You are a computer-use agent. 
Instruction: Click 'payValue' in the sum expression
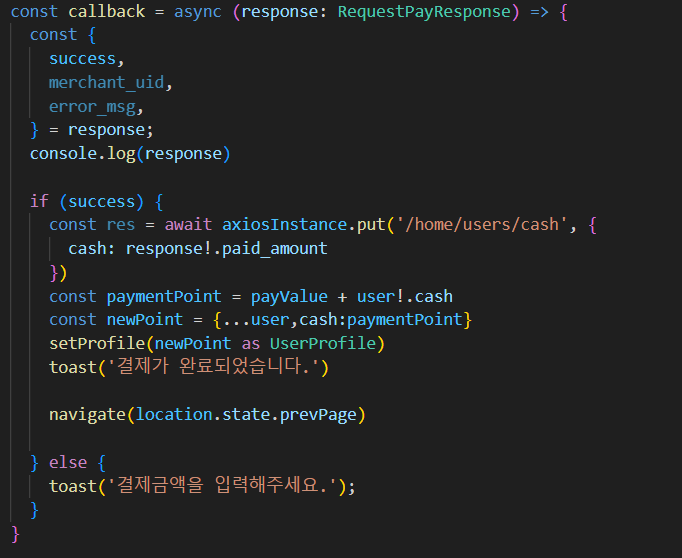289,297
